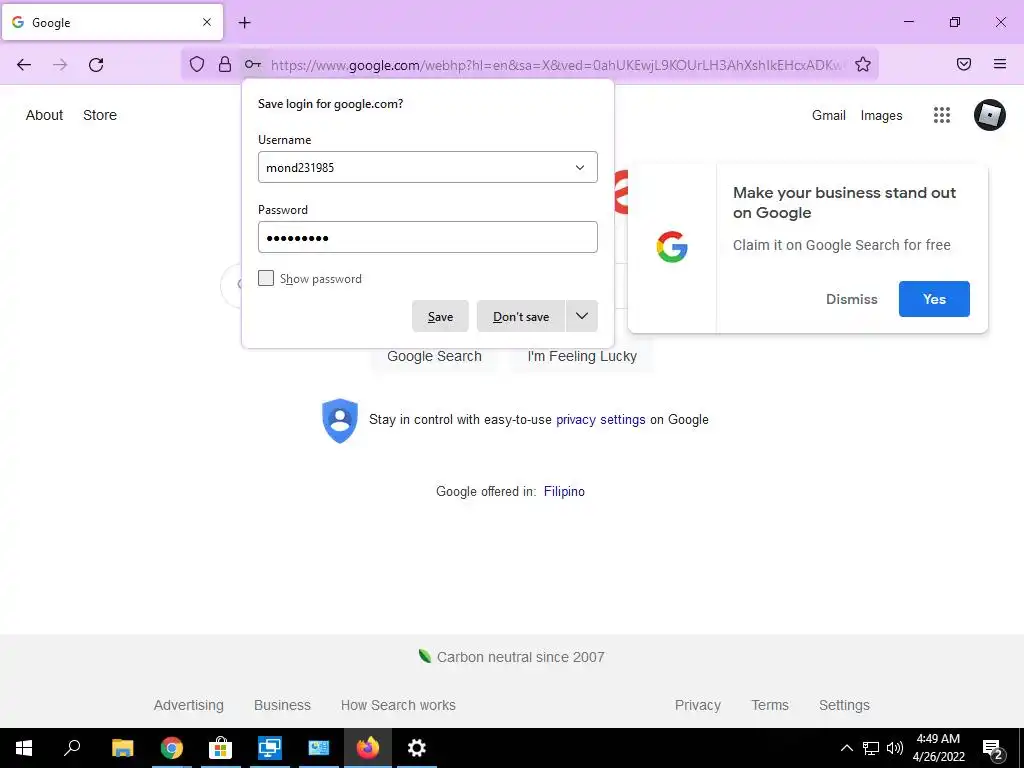Screen dimensions: 1024x768
Task: Click the network tray icon
Action: pos(871,748)
